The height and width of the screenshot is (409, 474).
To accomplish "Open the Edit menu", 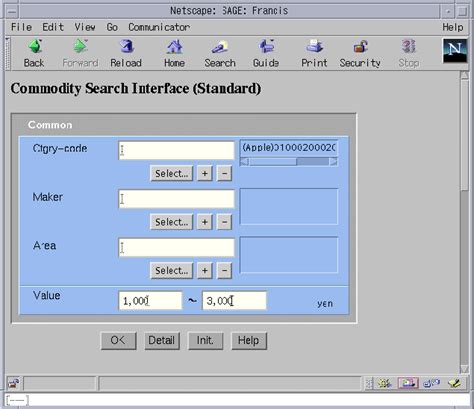I will click(x=53, y=27).
